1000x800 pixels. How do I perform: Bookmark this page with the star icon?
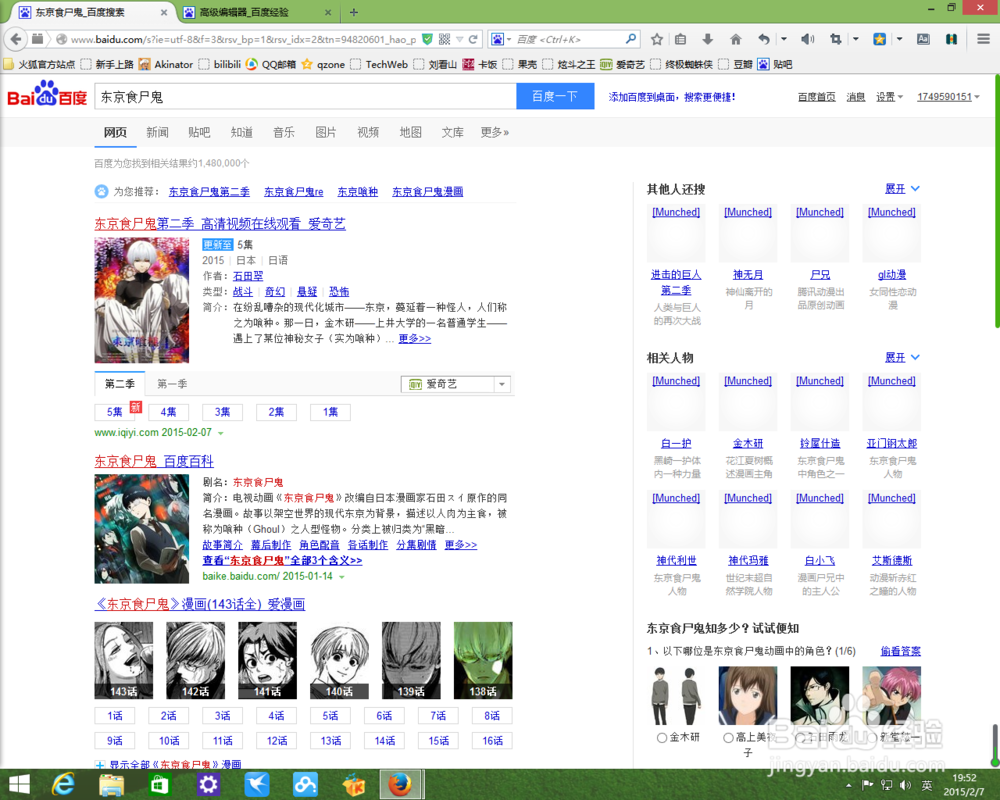[x=657, y=40]
